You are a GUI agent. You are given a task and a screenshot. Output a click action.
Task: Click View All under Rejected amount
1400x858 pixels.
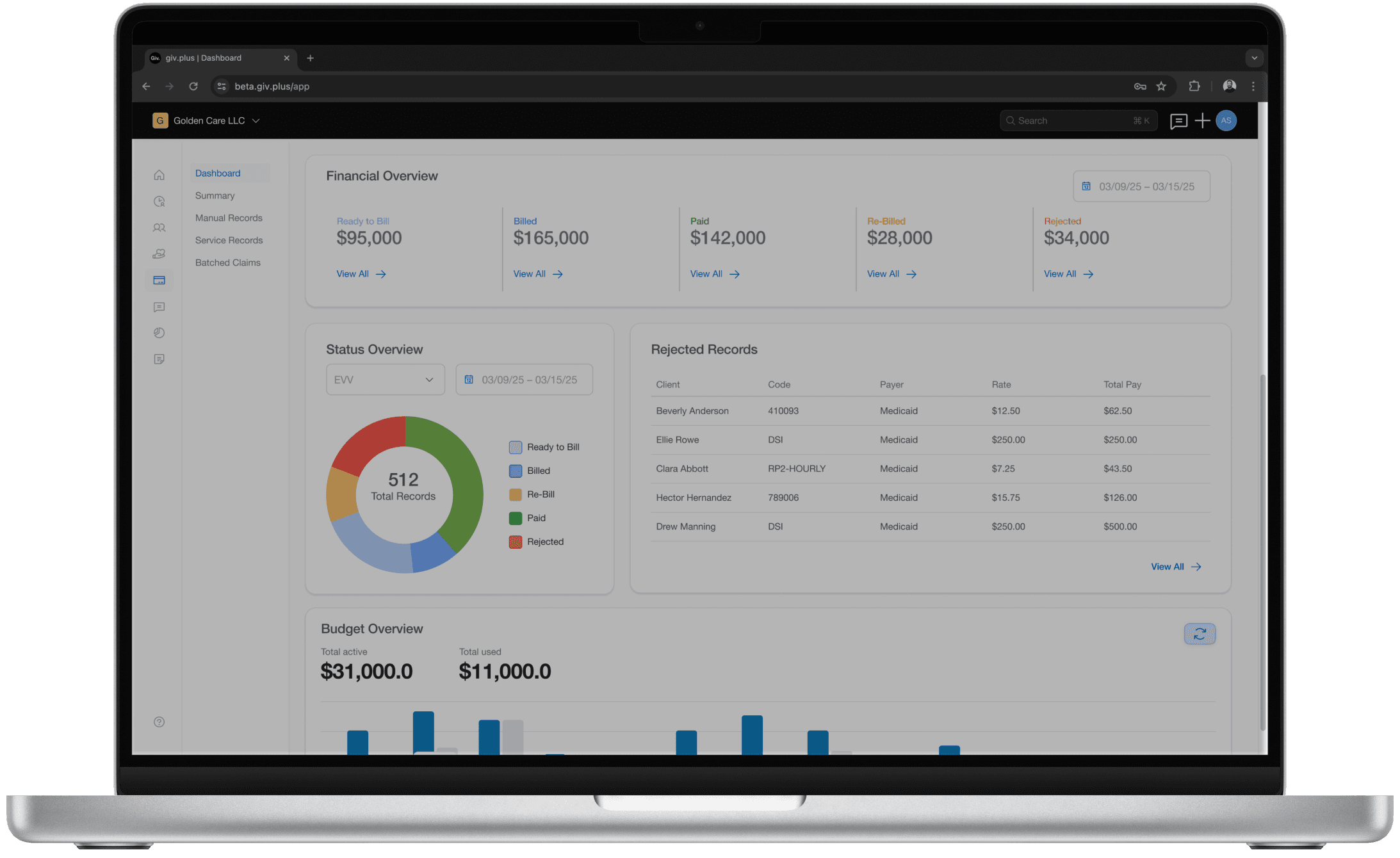[x=1068, y=274]
